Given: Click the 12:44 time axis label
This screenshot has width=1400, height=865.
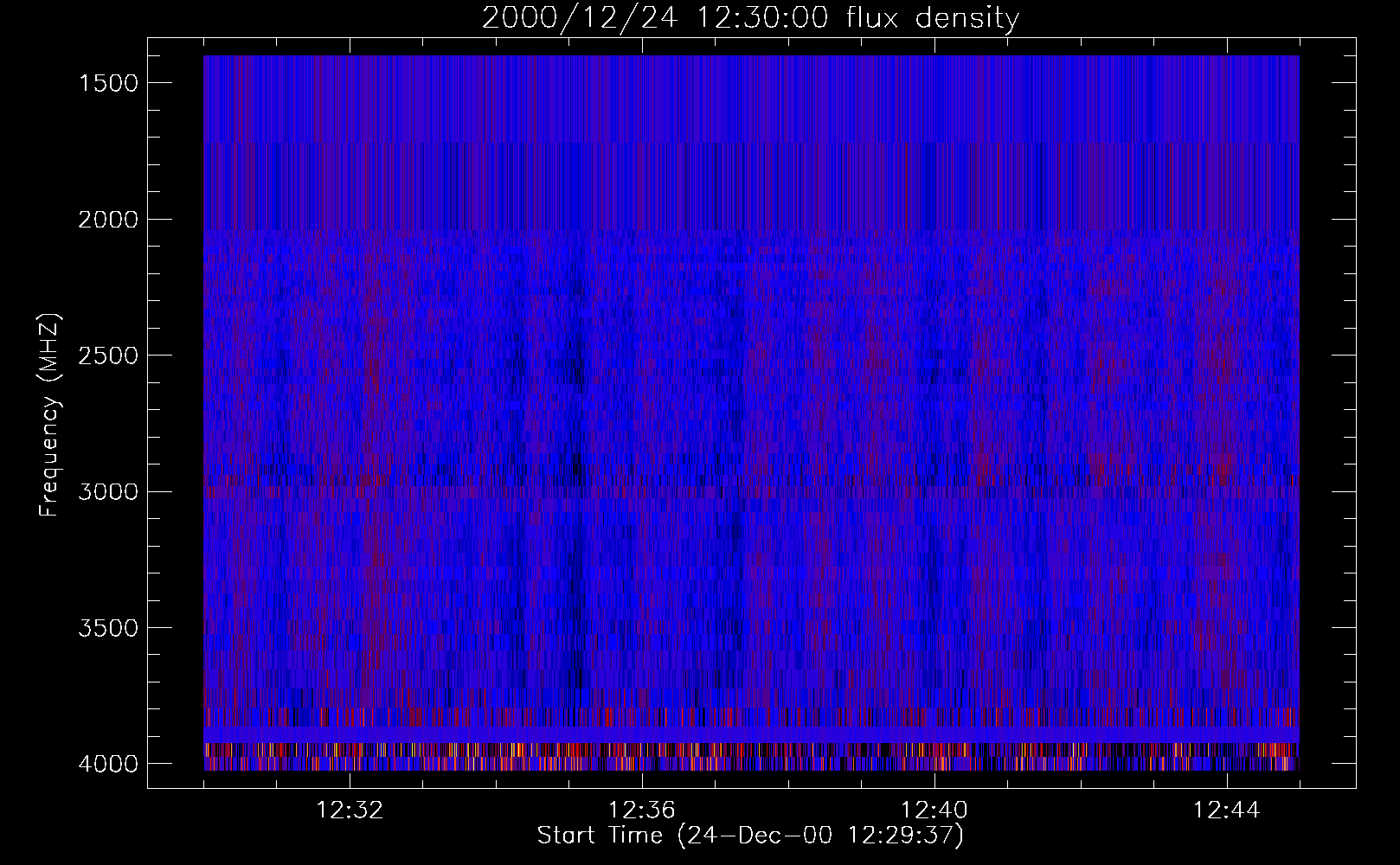Looking at the screenshot, I should point(1227,811).
